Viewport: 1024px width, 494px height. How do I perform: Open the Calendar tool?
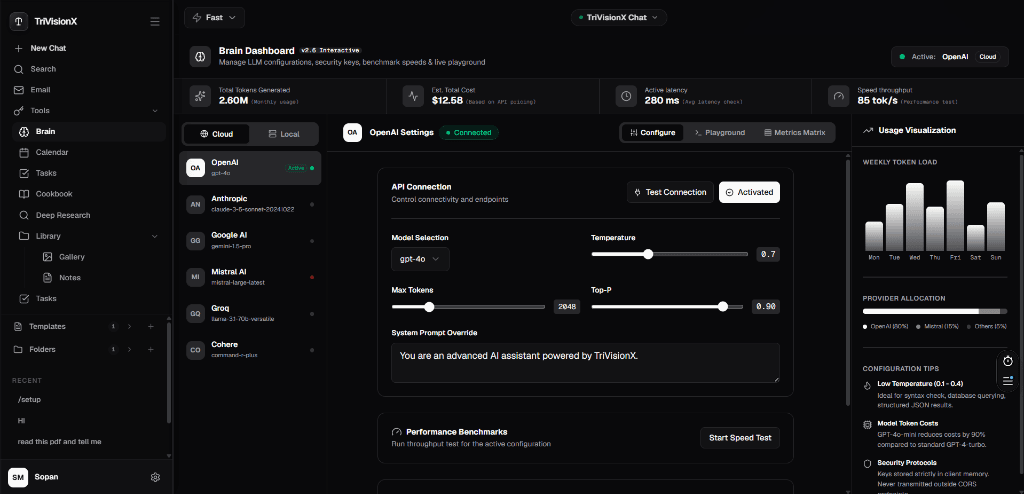[52, 152]
